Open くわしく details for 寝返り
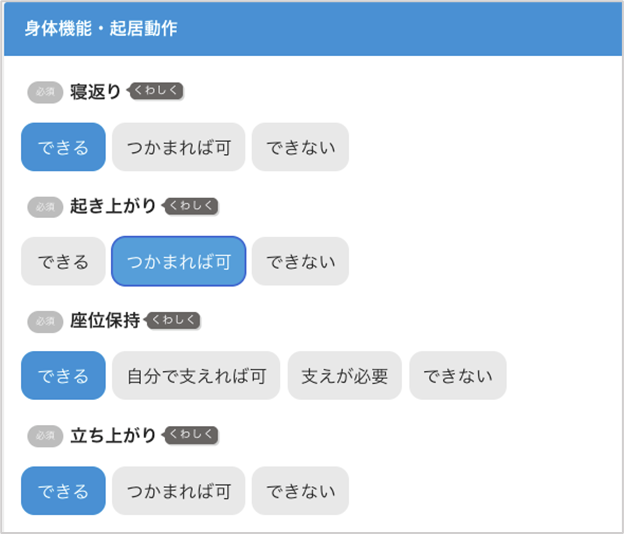Viewport: 624px width, 534px height. (158, 91)
